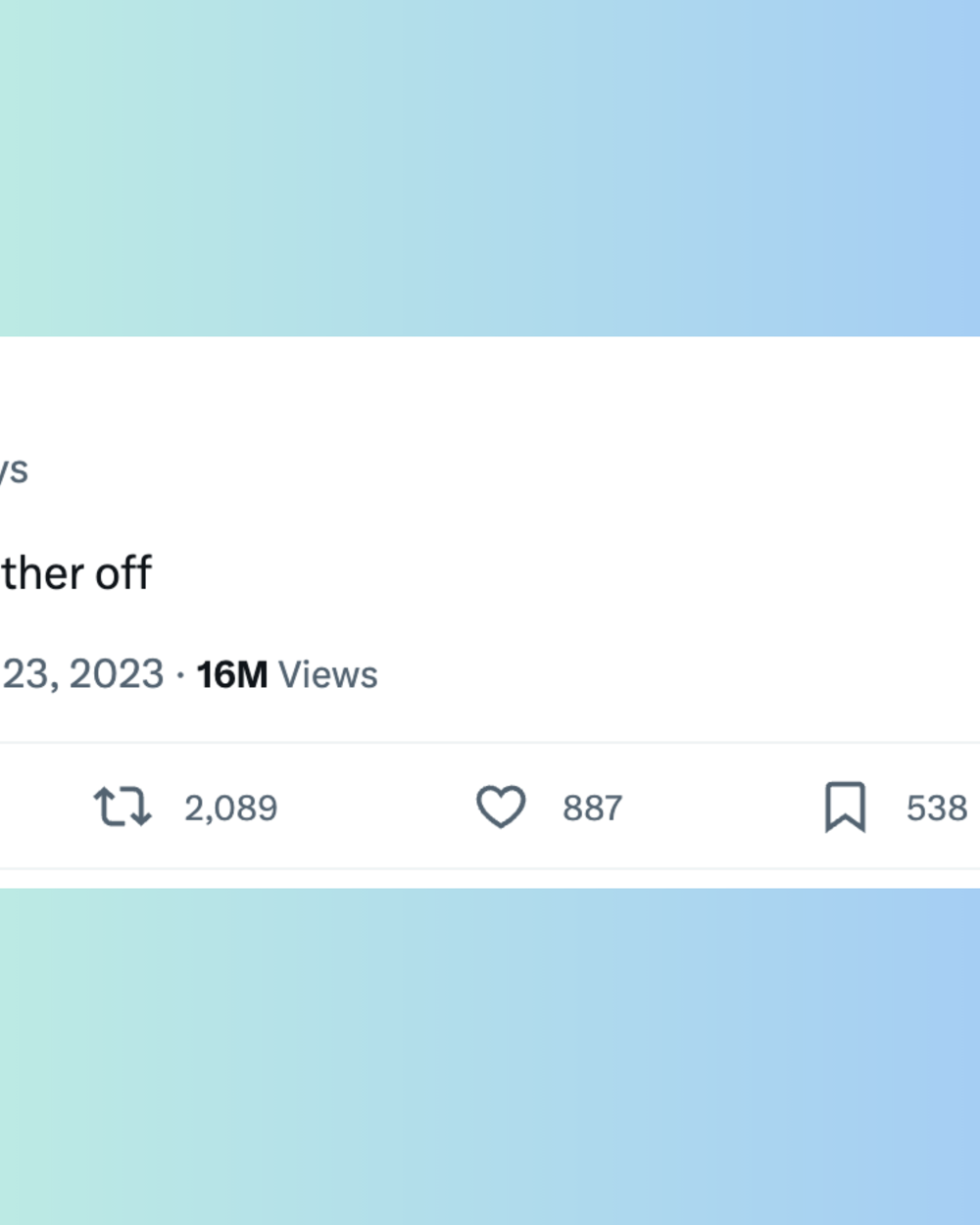Click empty white space right of post text
The width and height of the screenshot is (980, 1225).
point(568,573)
